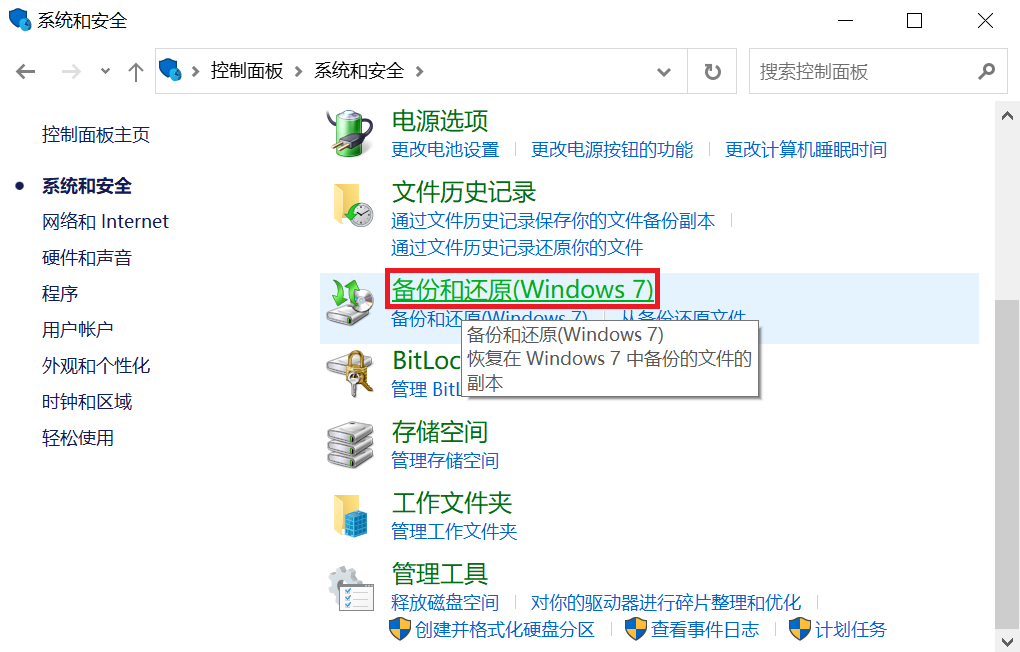Select 网络和 Internet in sidebar

105,222
